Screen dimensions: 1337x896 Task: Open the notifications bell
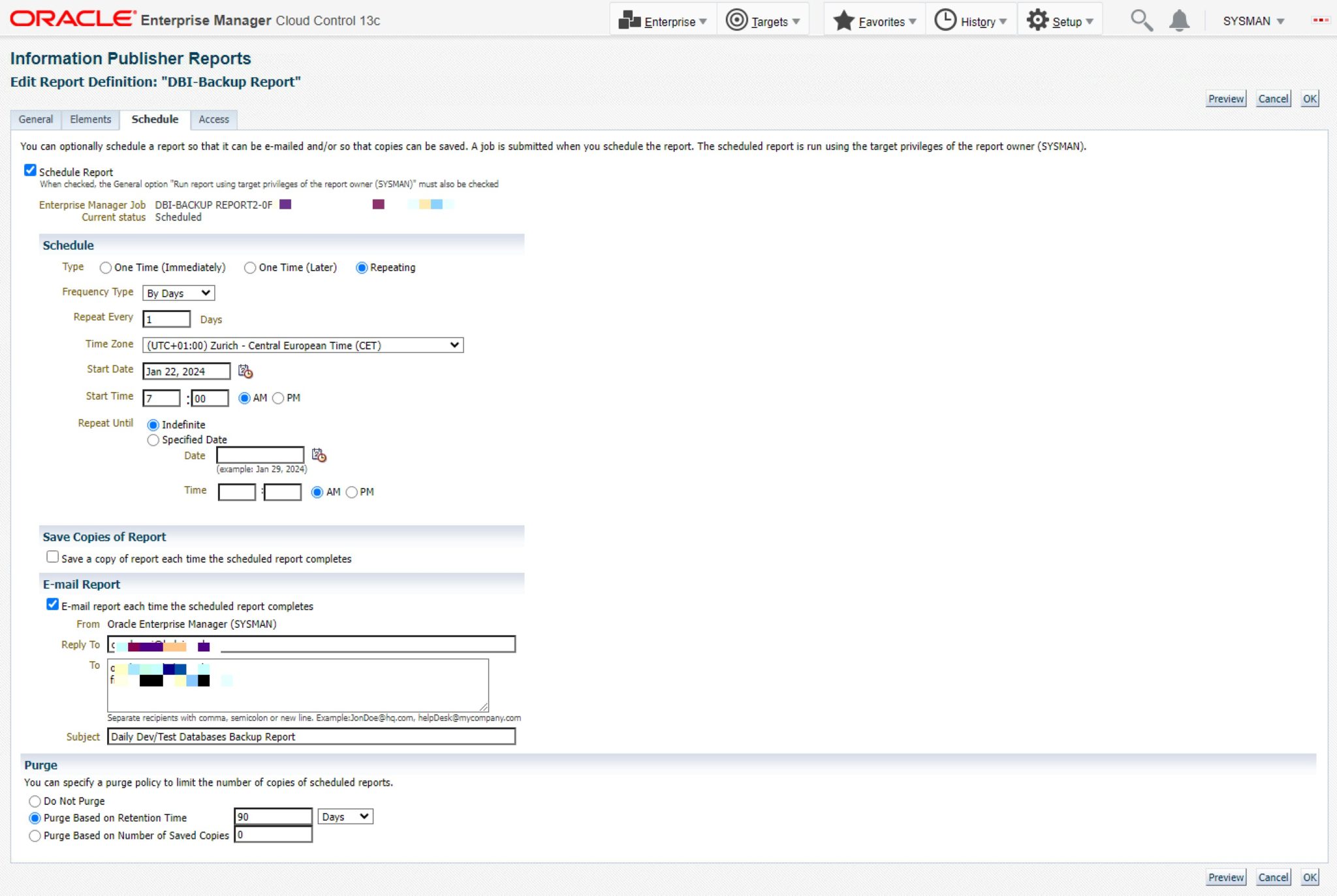[x=1179, y=21]
